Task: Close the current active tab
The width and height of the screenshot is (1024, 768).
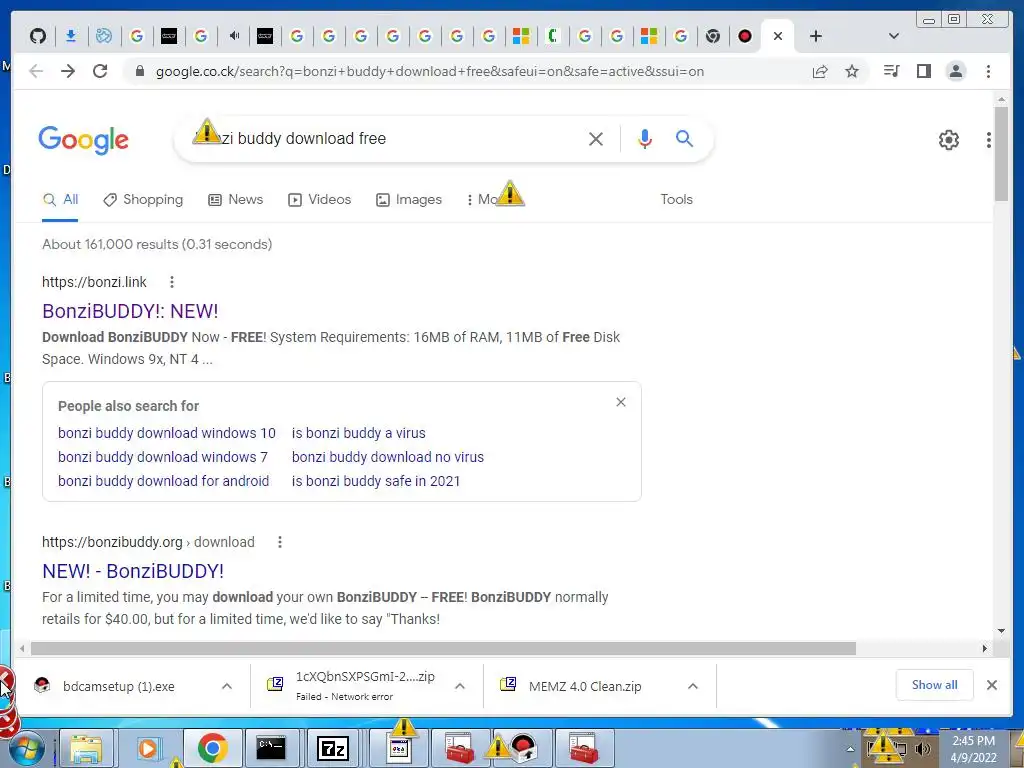Action: point(777,36)
